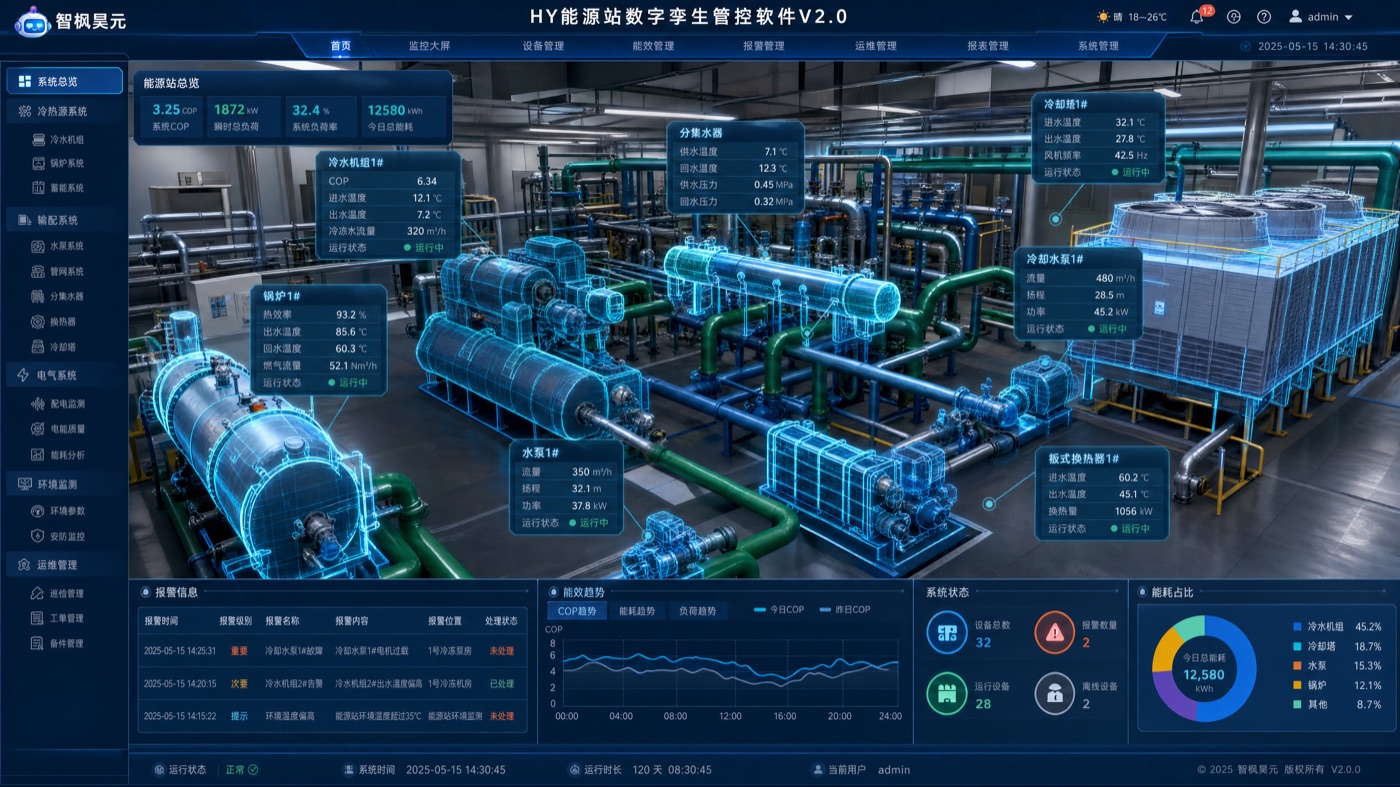Open 冷水机组 in the sidebar
Viewport: 1400px width, 787px height.
click(x=66, y=140)
